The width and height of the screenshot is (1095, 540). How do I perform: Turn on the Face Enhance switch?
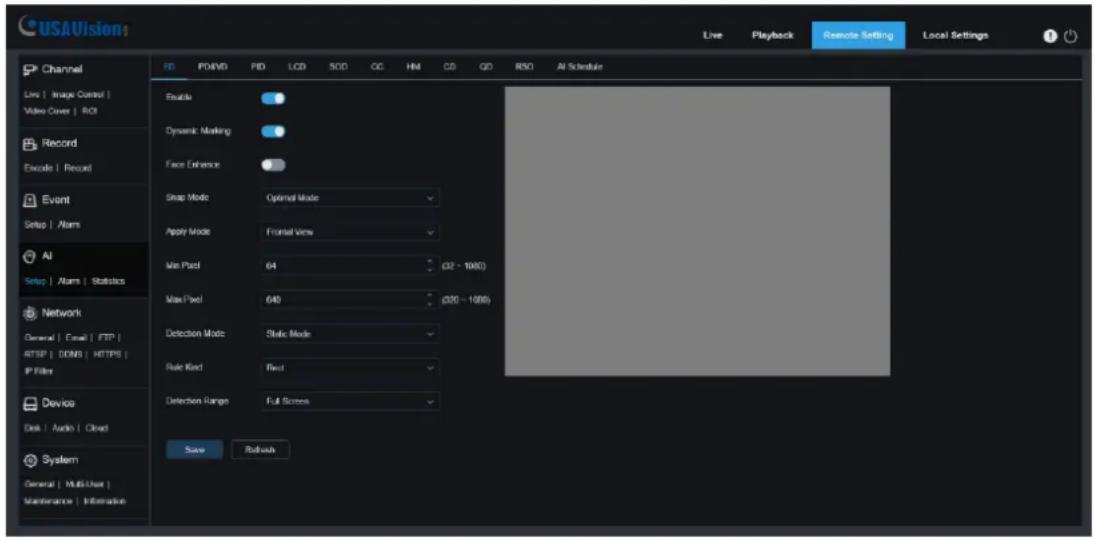(273, 165)
